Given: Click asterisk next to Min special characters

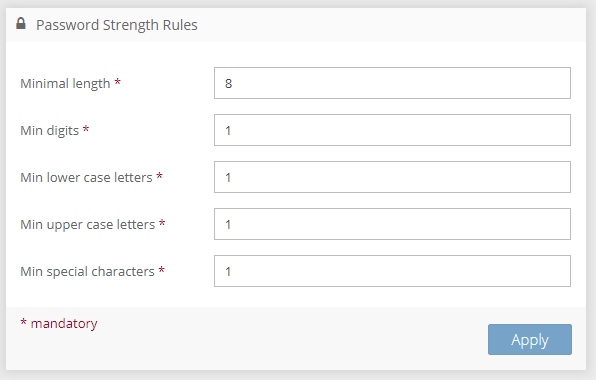Looking at the screenshot, I should pos(162,270).
